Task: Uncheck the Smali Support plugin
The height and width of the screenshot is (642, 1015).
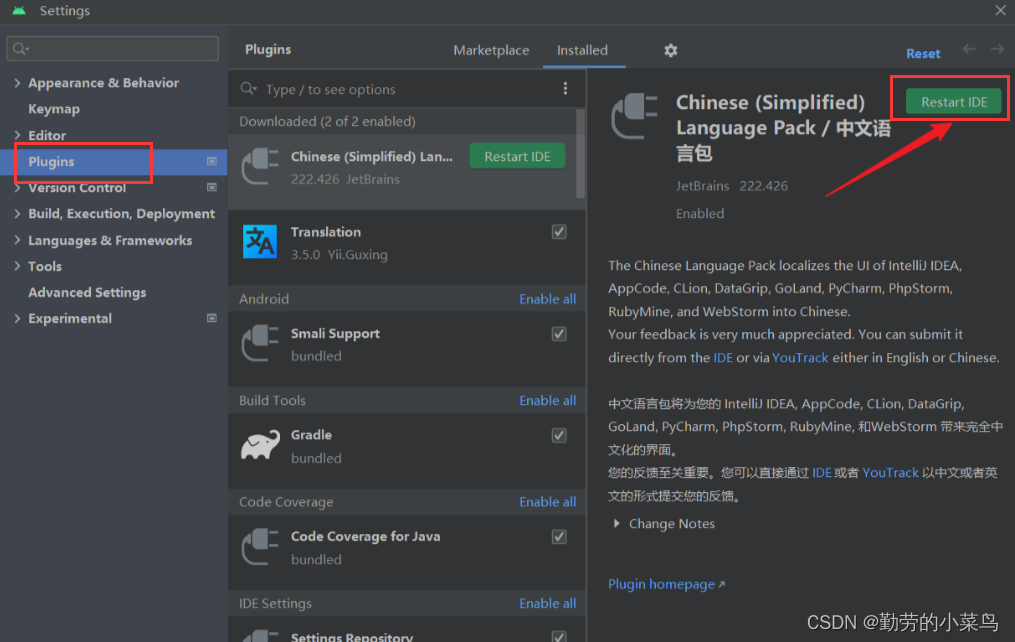Action: point(559,334)
